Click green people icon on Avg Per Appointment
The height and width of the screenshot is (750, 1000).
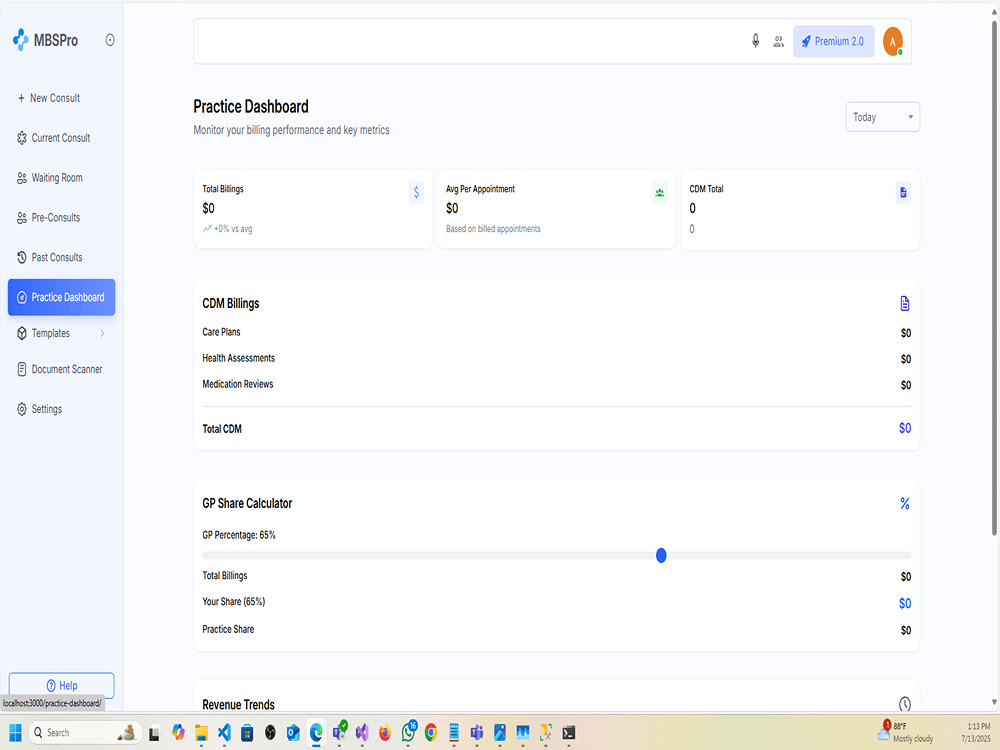pos(659,192)
